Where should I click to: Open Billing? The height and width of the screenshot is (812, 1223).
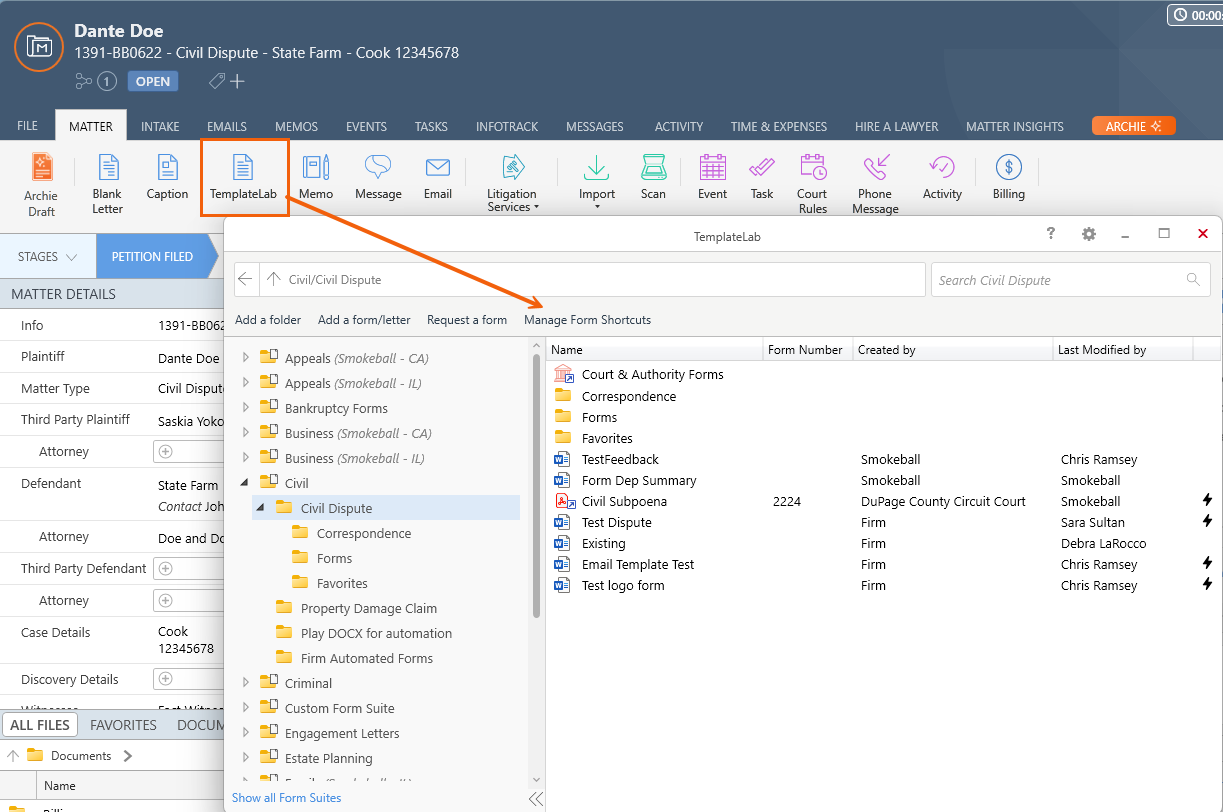1009,178
